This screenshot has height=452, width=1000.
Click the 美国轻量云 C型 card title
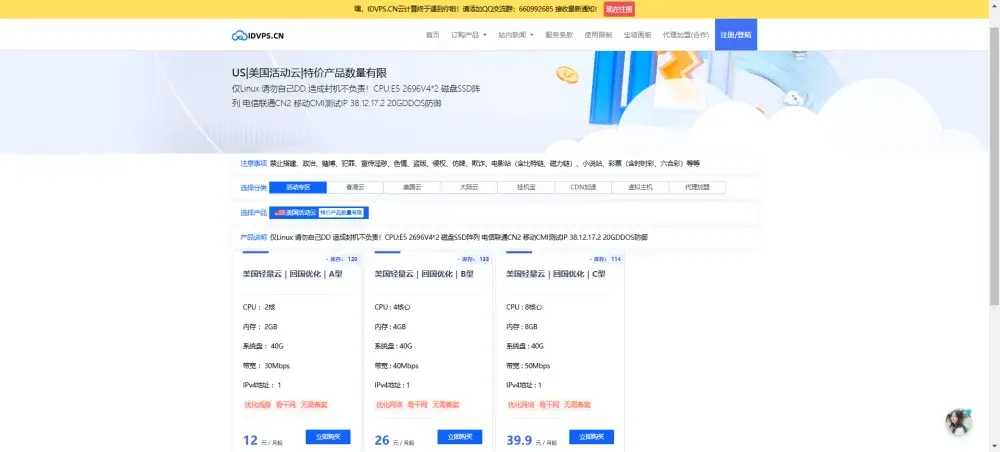click(555, 274)
